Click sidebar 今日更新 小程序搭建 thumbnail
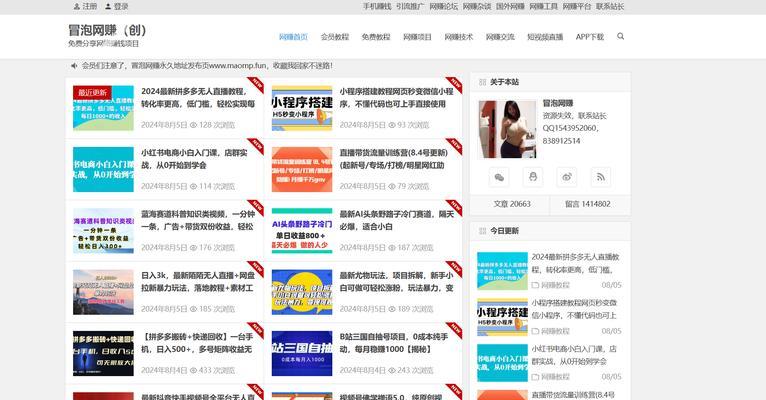 502,317
